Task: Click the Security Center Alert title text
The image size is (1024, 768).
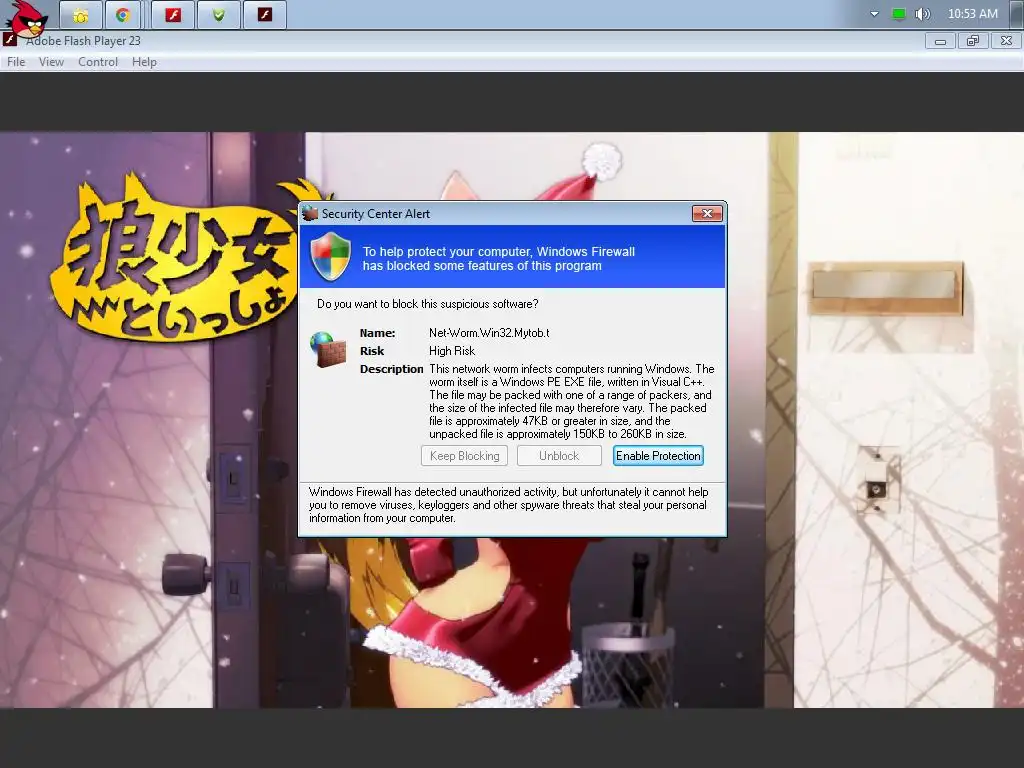Action: 376,214
